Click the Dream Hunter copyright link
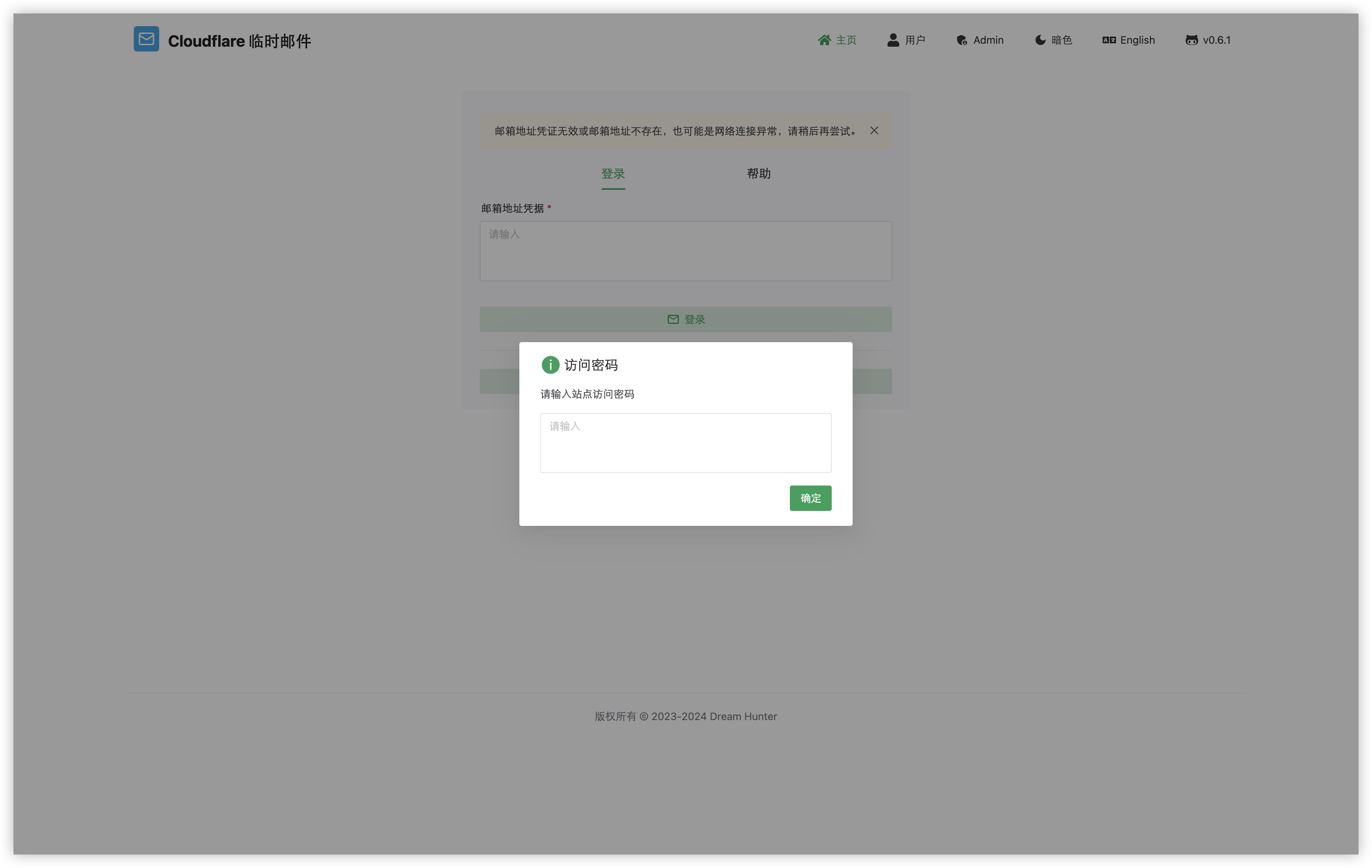 coord(743,716)
